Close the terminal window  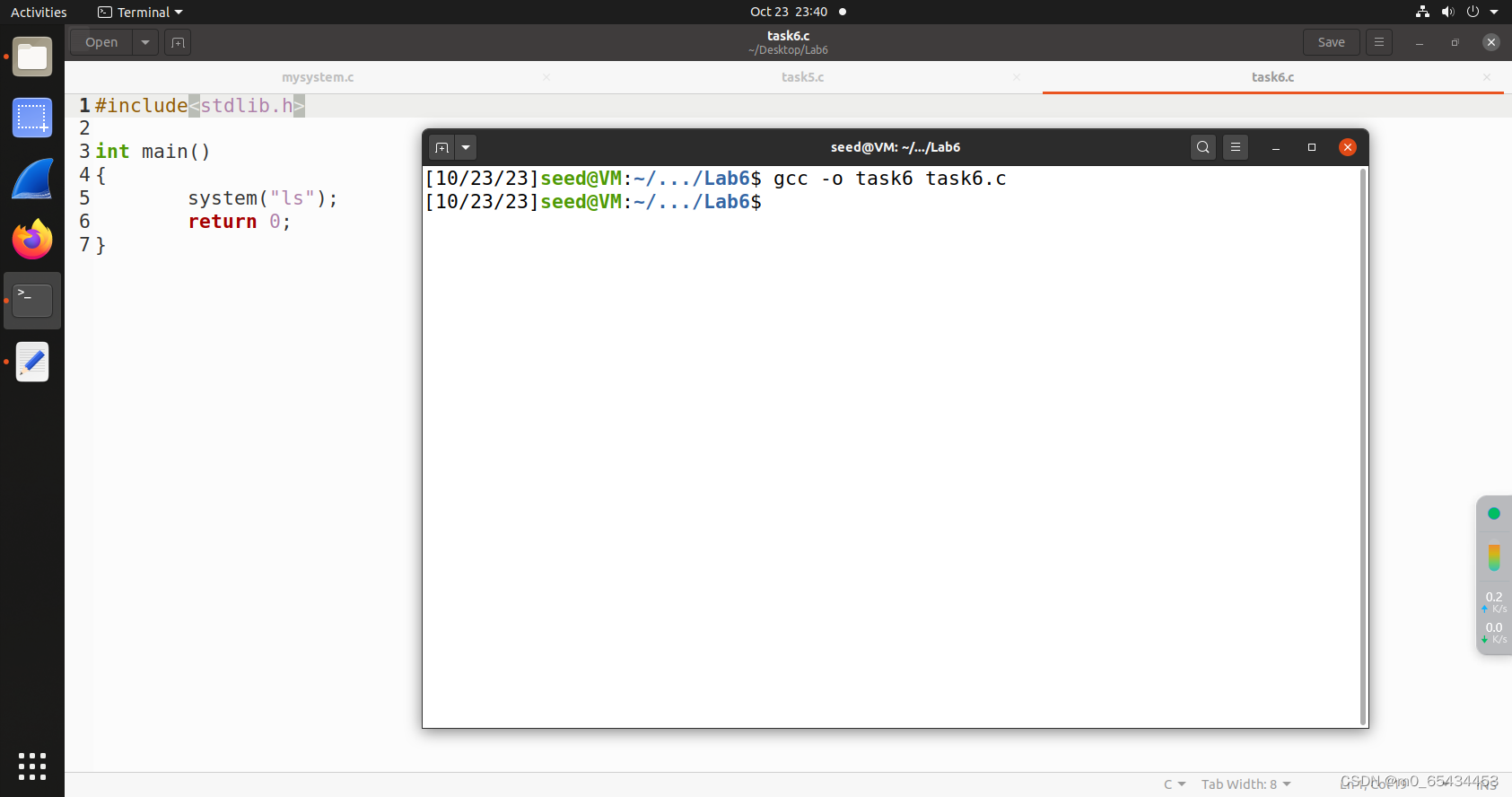pyautogui.click(x=1348, y=147)
